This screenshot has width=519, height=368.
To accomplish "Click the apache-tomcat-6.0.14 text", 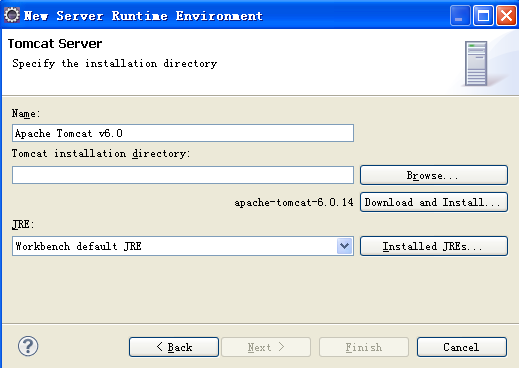I will coord(294,202).
